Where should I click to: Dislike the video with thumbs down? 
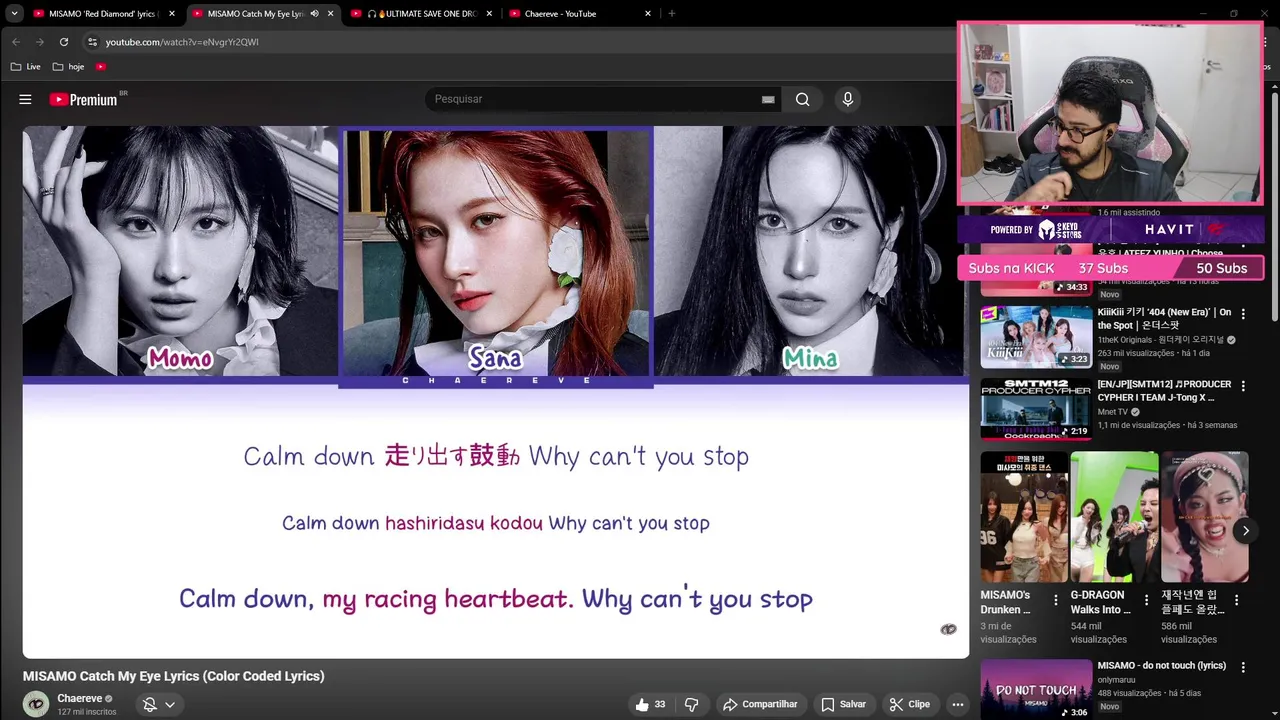click(x=691, y=704)
